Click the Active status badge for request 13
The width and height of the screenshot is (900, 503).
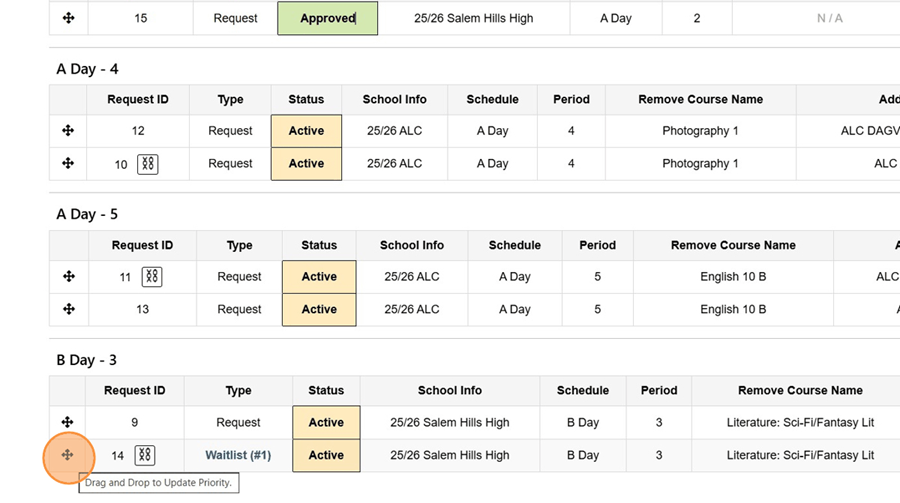319,310
